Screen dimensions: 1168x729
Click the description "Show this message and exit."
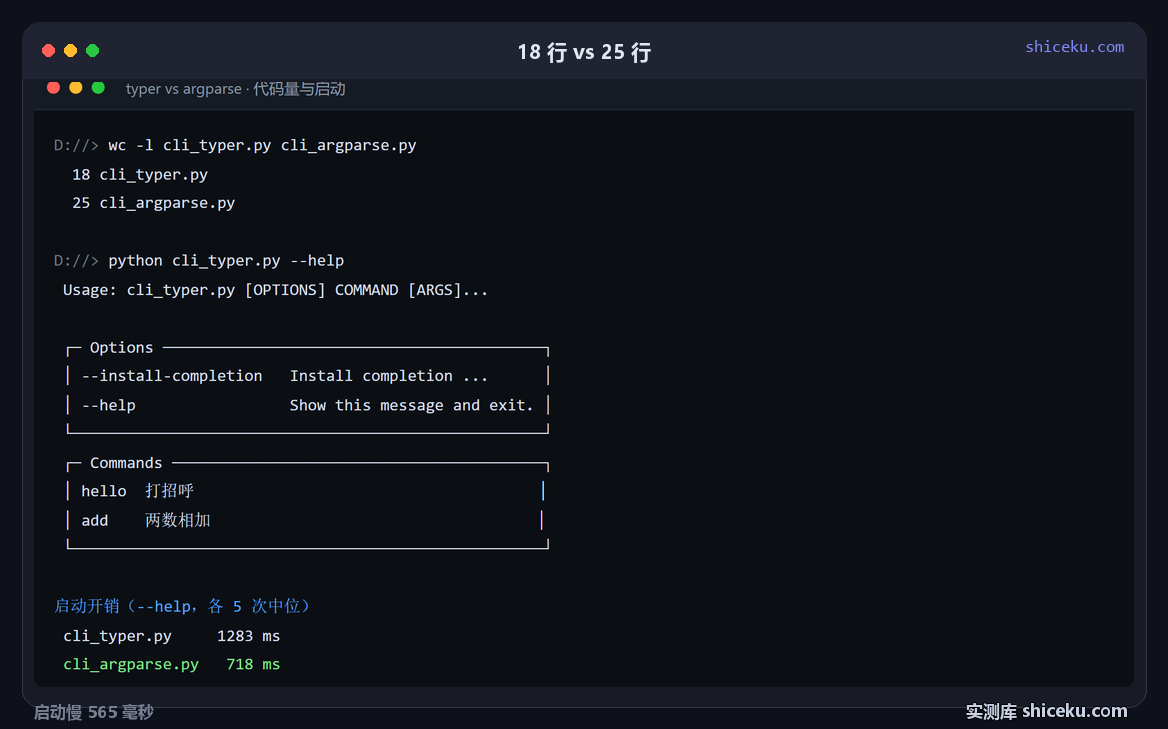coord(412,406)
